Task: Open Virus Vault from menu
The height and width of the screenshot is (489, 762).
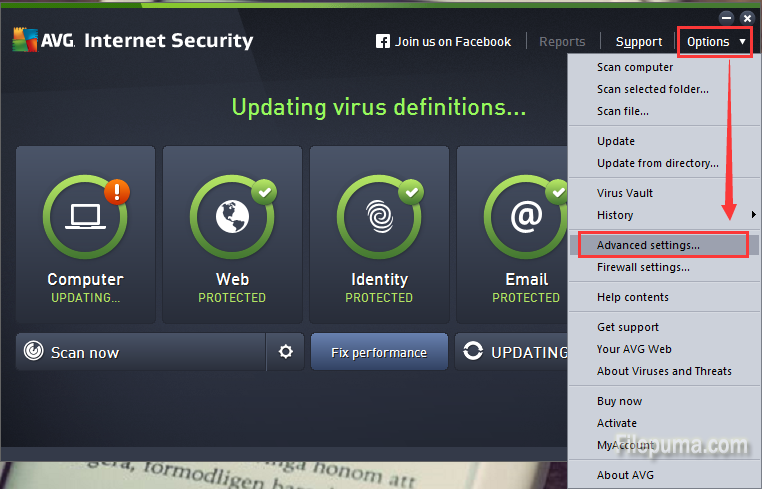Action: [625, 193]
